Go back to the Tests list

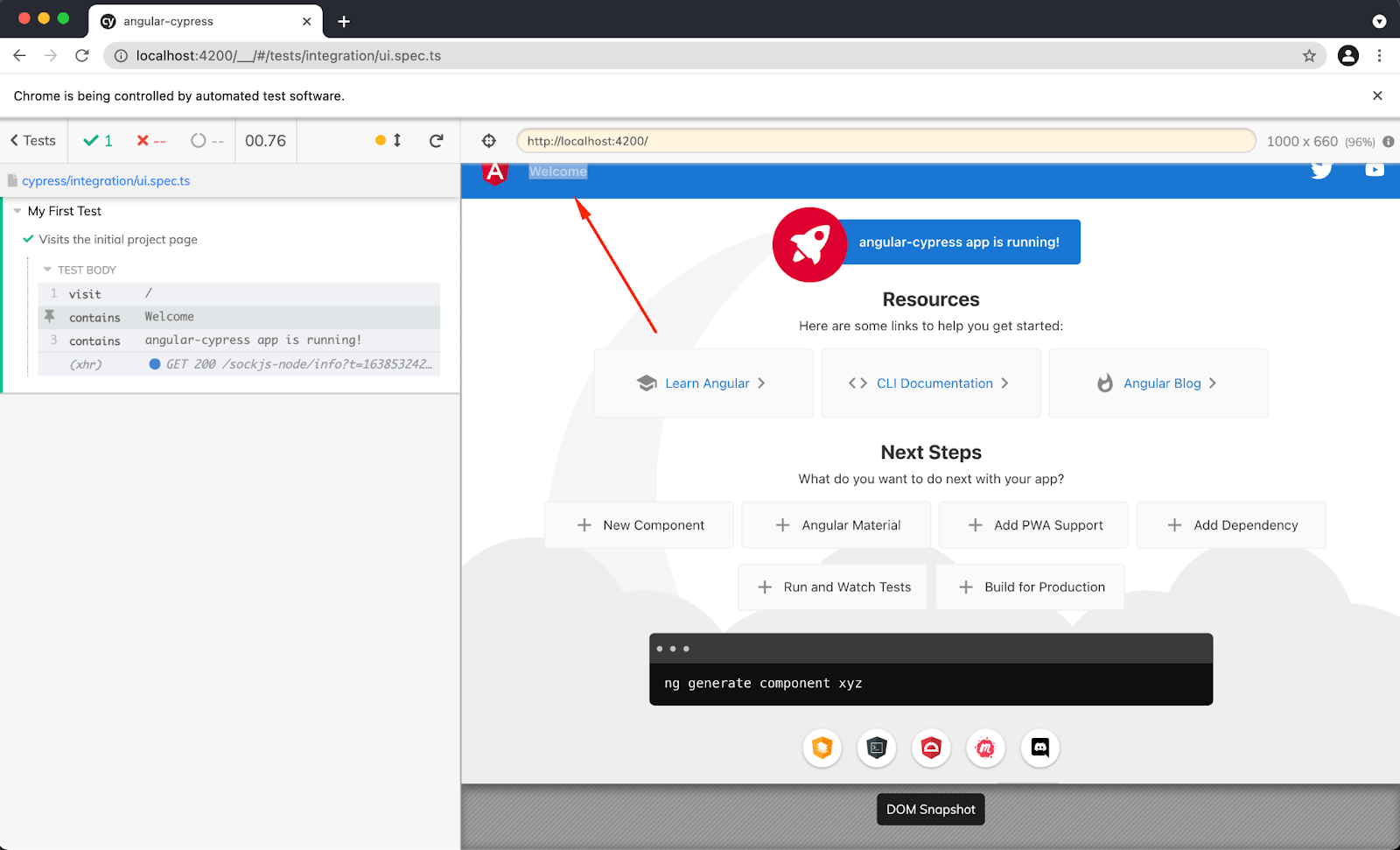tap(33, 140)
